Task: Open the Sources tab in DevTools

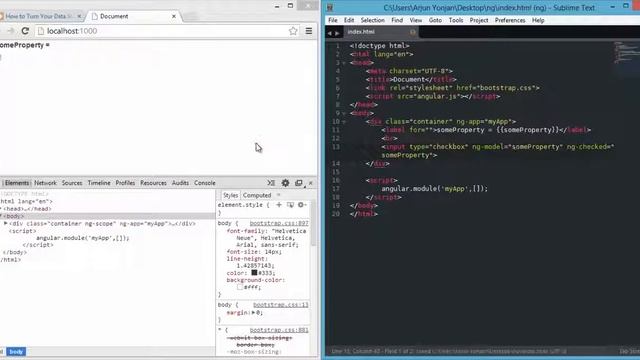Action: point(72,183)
